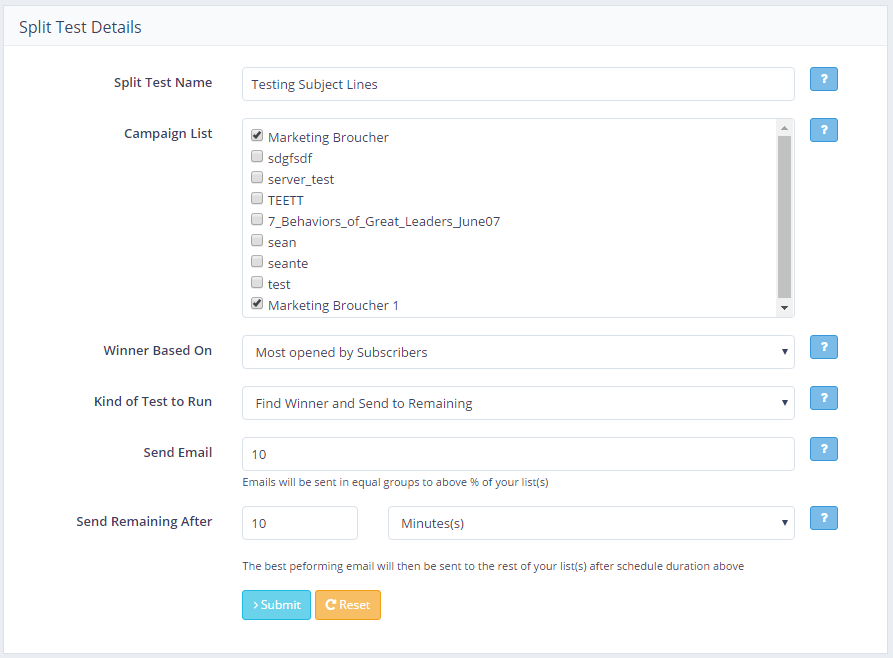This screenshot has width=893, height=658.
Task: Click the Send Email percentage field
Action: click(518, 454)
